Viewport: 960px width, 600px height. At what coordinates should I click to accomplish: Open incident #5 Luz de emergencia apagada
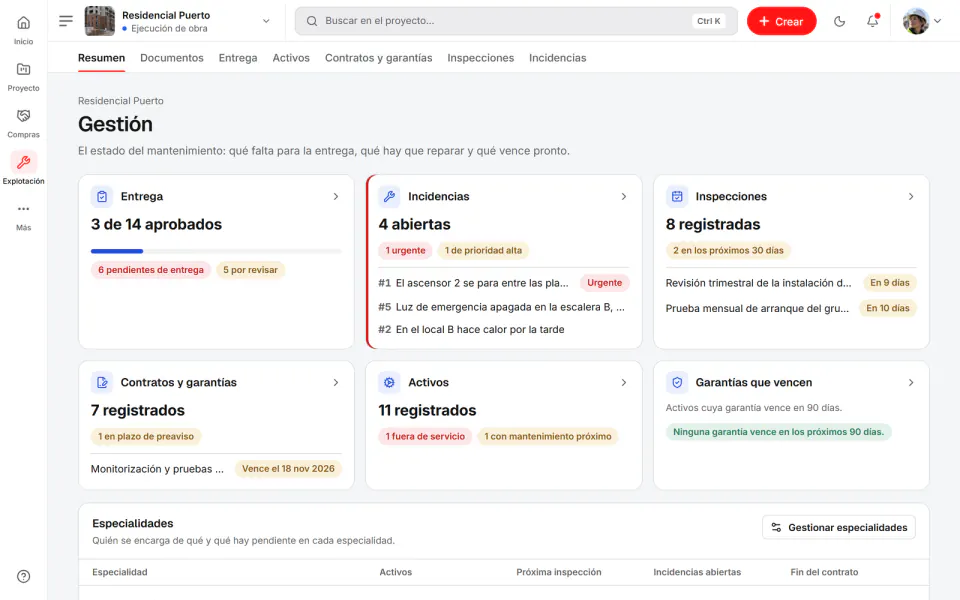tap(501, 307)
